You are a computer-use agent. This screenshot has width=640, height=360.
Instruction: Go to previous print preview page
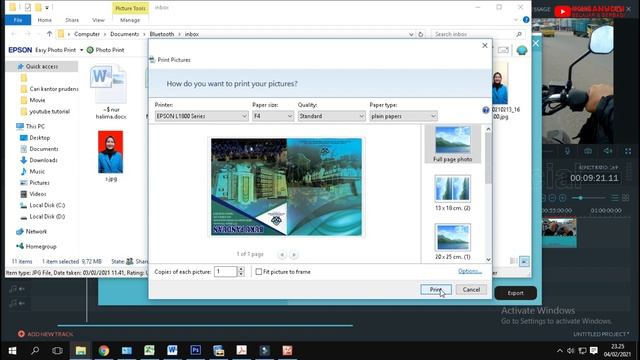282,254
